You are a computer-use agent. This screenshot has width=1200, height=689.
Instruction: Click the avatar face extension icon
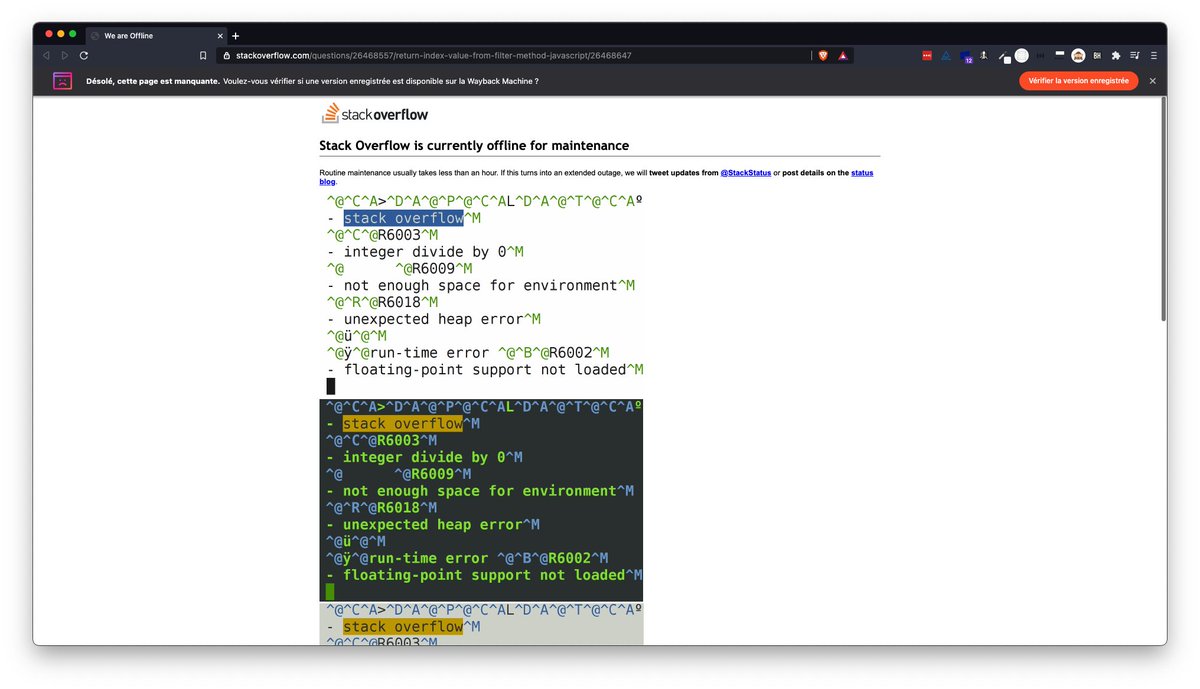[1078, 56]
